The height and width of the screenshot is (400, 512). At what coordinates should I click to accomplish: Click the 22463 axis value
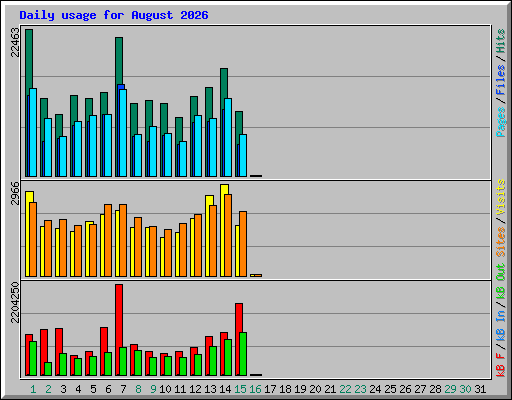15,42
